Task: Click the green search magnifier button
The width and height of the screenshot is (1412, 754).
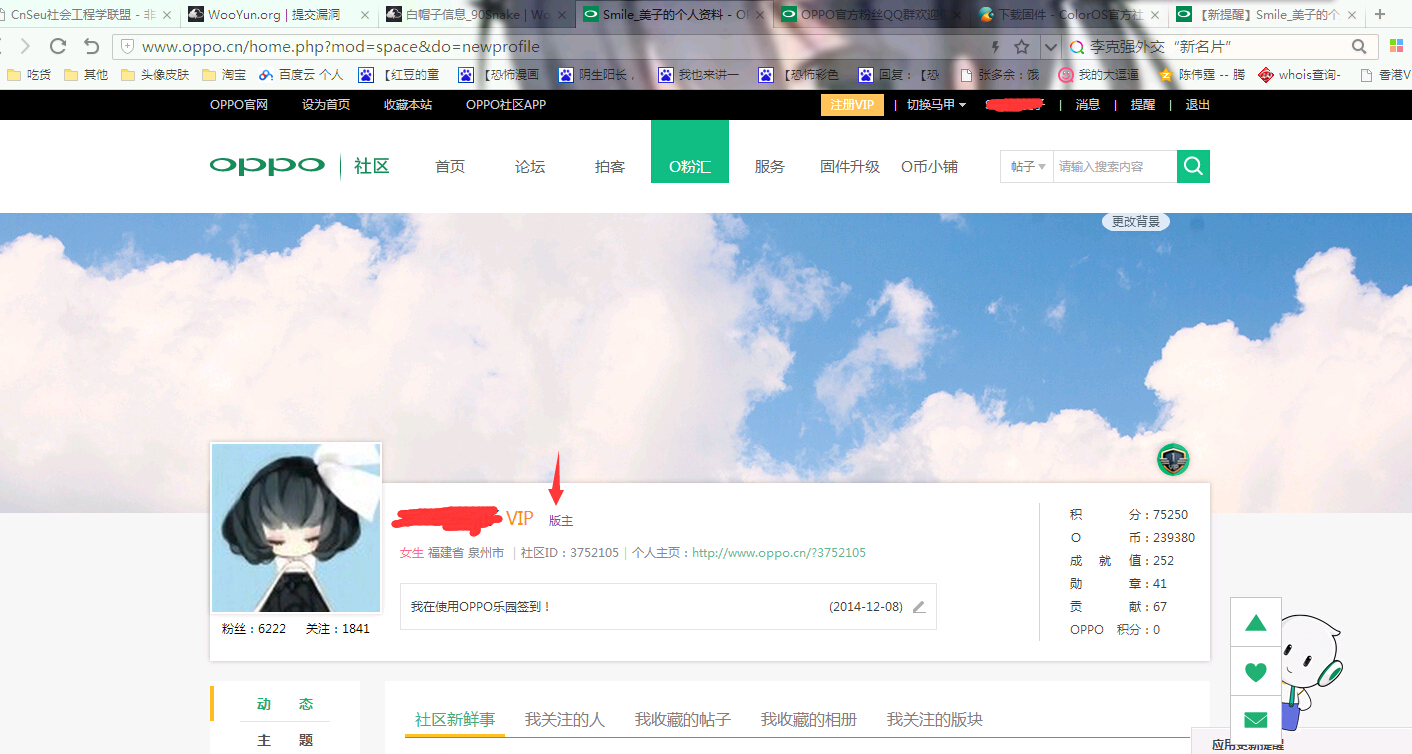Action: click(x=1193, y=166)
